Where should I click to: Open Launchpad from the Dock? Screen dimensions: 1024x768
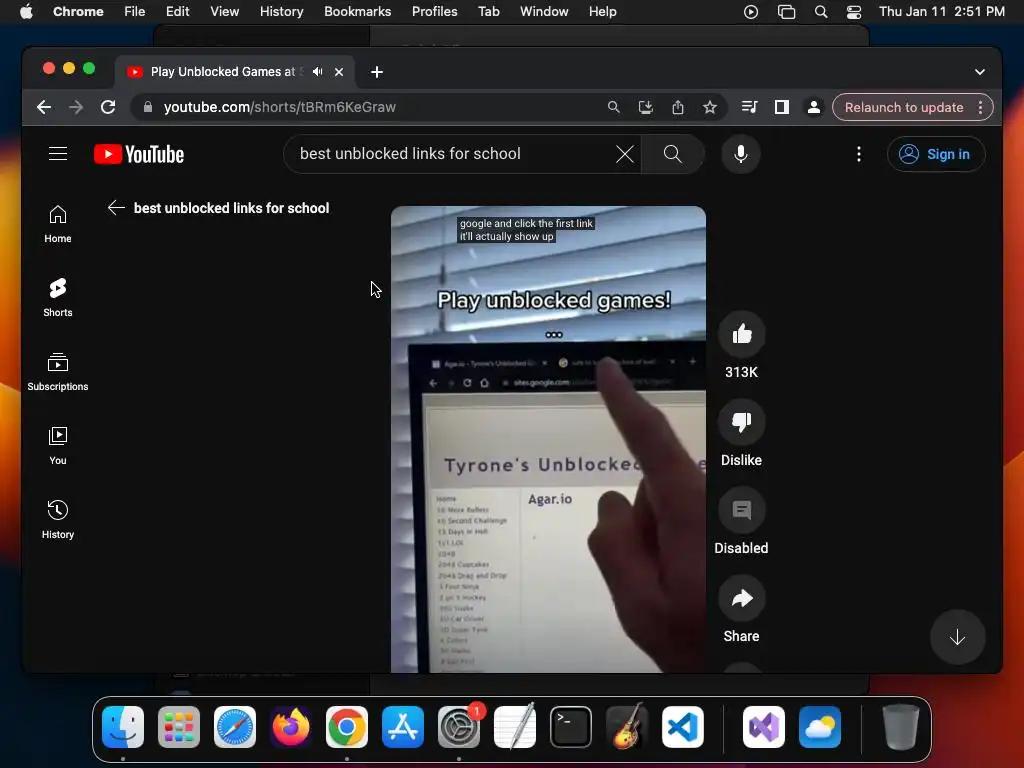coord(179,727)
